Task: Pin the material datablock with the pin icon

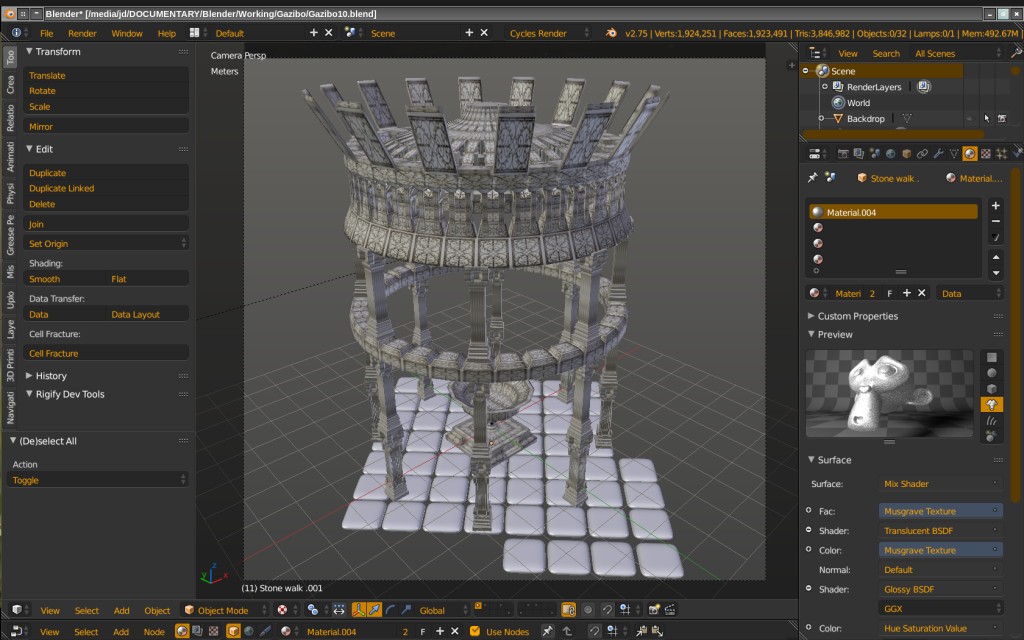Action: pos(814,177)
